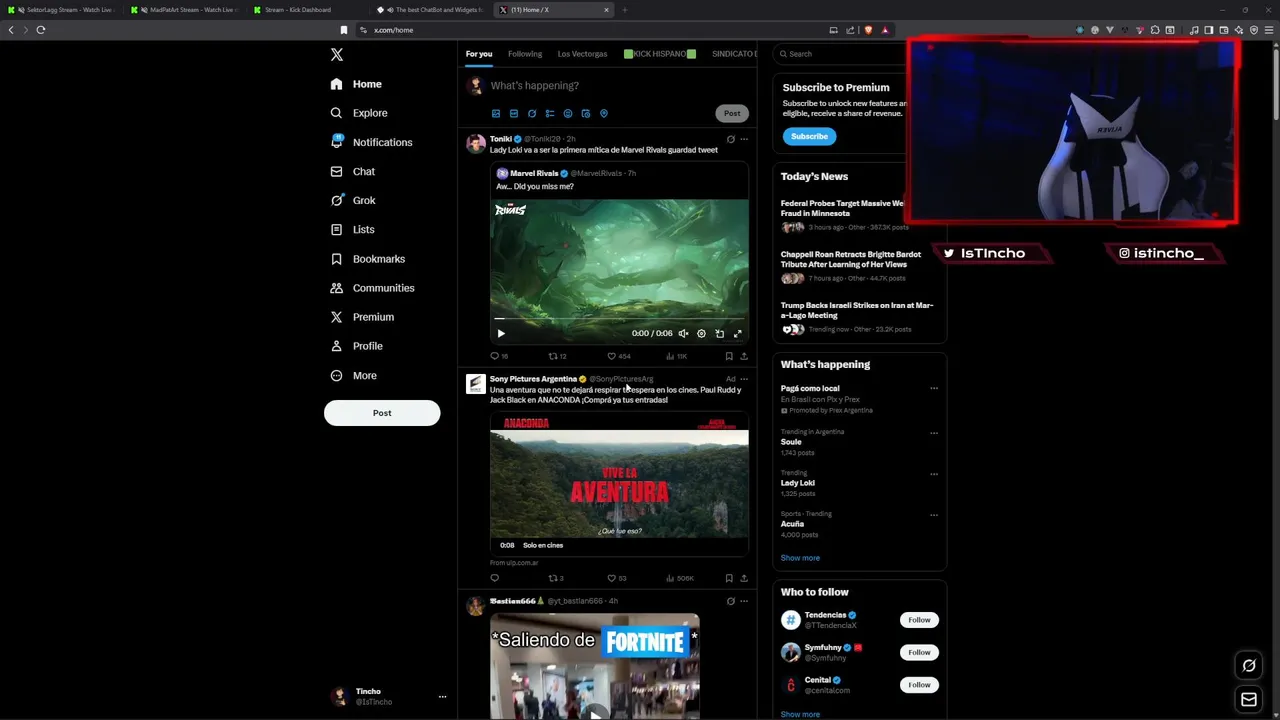Open Profile in the sidebar
The width and height of the screenshot is (1280, 720).
pyautogui.click(x=356, y=346)
